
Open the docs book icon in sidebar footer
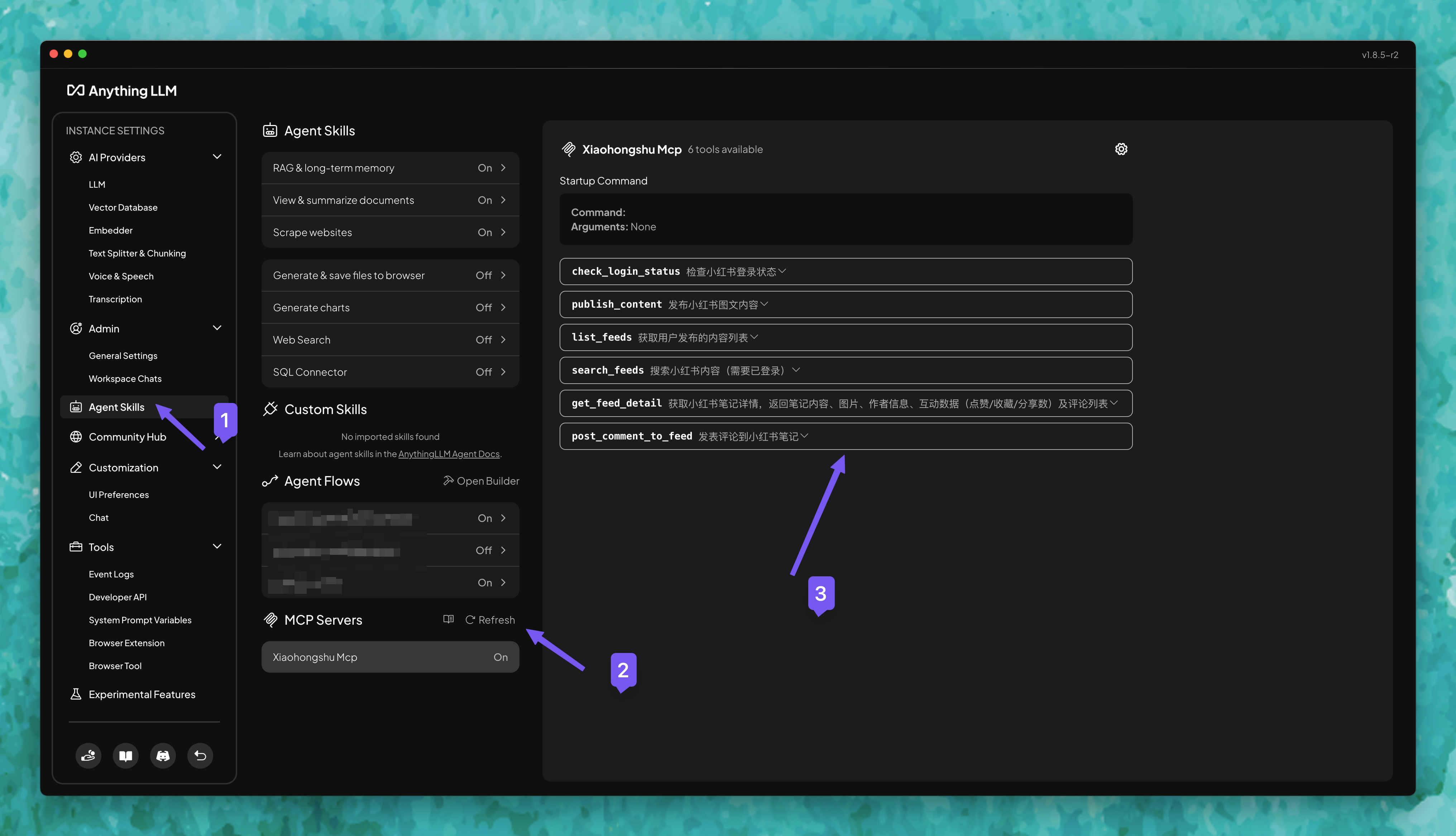pos(126,755)
